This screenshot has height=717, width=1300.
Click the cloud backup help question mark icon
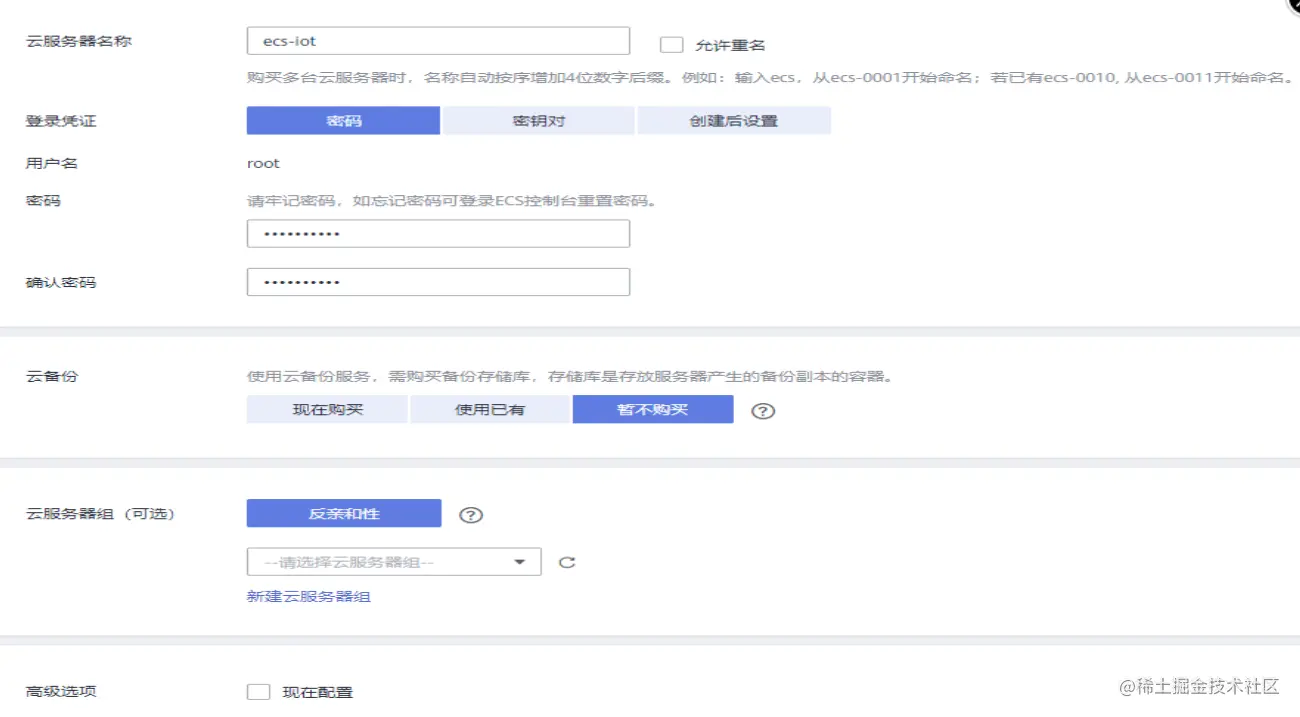(763, 411)
